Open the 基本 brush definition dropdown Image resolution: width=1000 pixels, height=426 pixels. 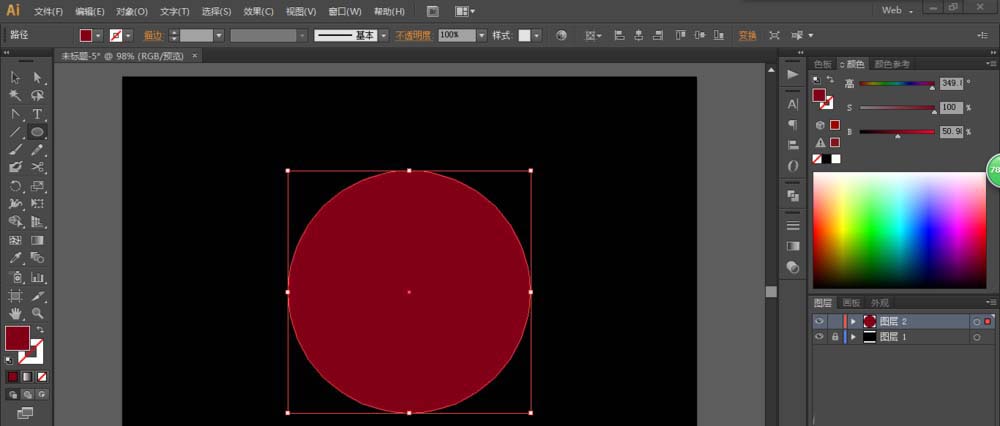(x=383, y=36)
